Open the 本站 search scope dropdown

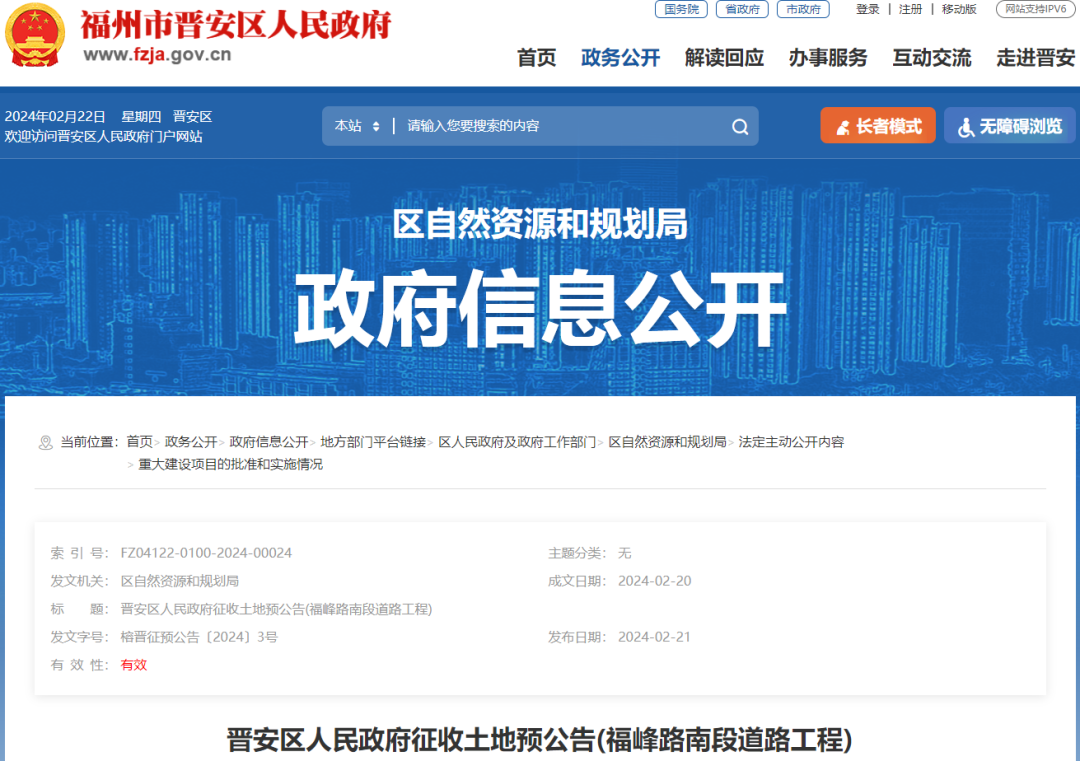[356, 126]
